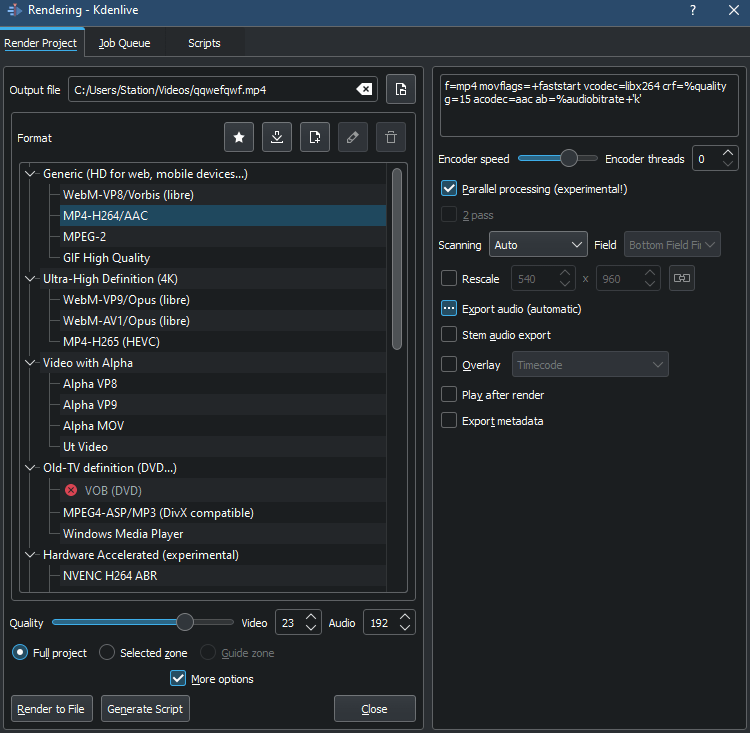750x733 pixels.
Task: Enable the Overlay checkbox
Action: click(449, 365)
